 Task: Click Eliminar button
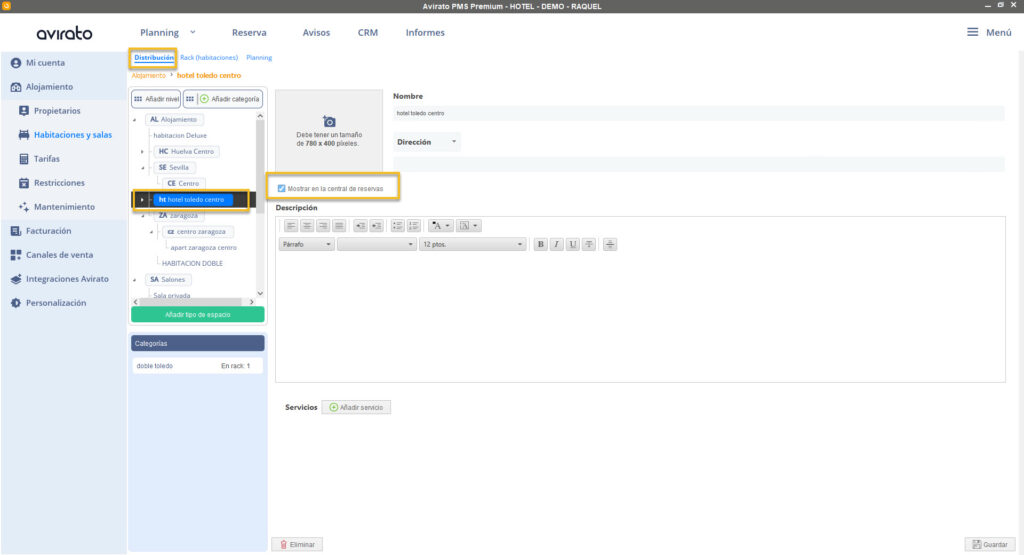pos(297,545)
